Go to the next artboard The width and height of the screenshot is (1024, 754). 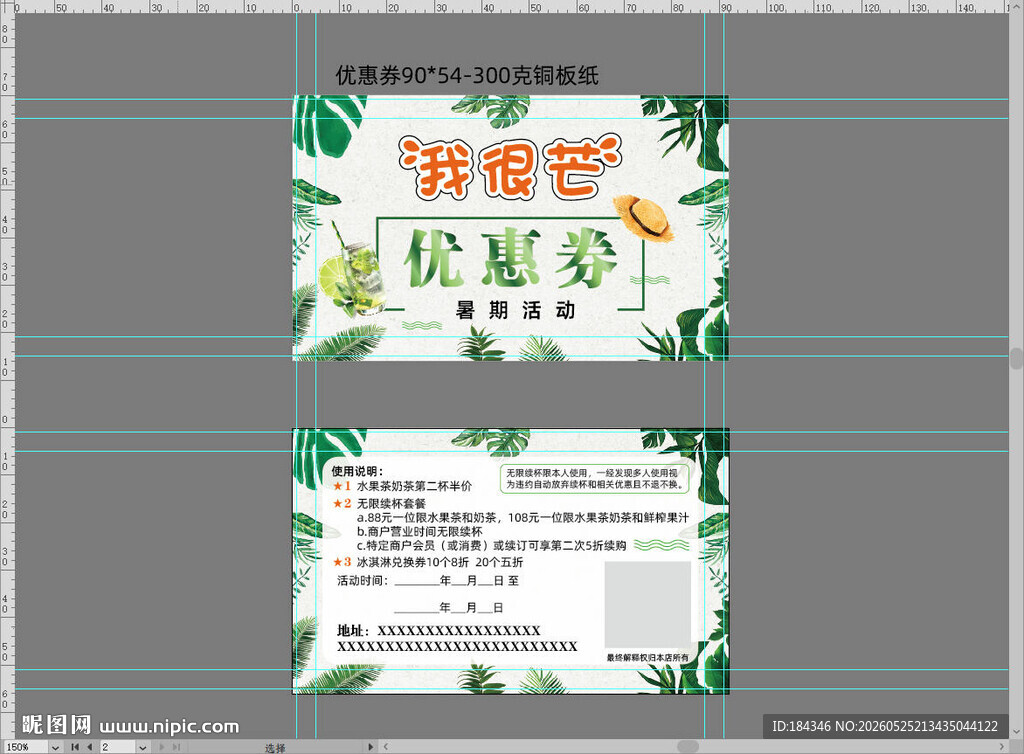point(162,747)
